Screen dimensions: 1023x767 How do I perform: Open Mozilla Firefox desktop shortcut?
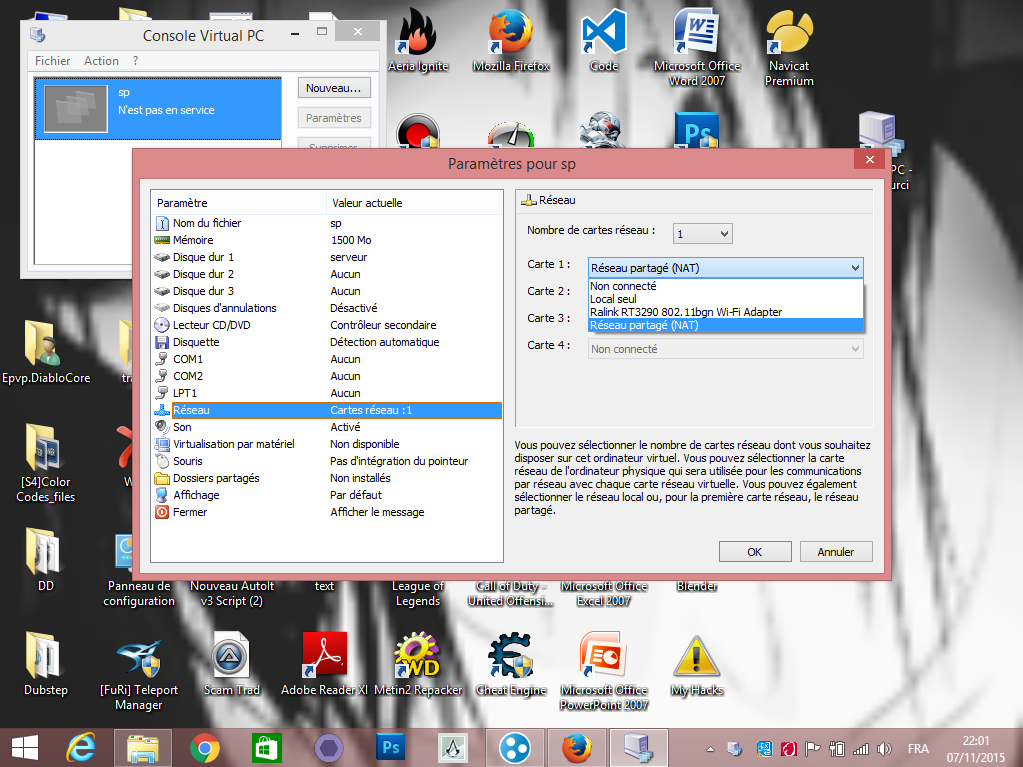tap(511, 40)
